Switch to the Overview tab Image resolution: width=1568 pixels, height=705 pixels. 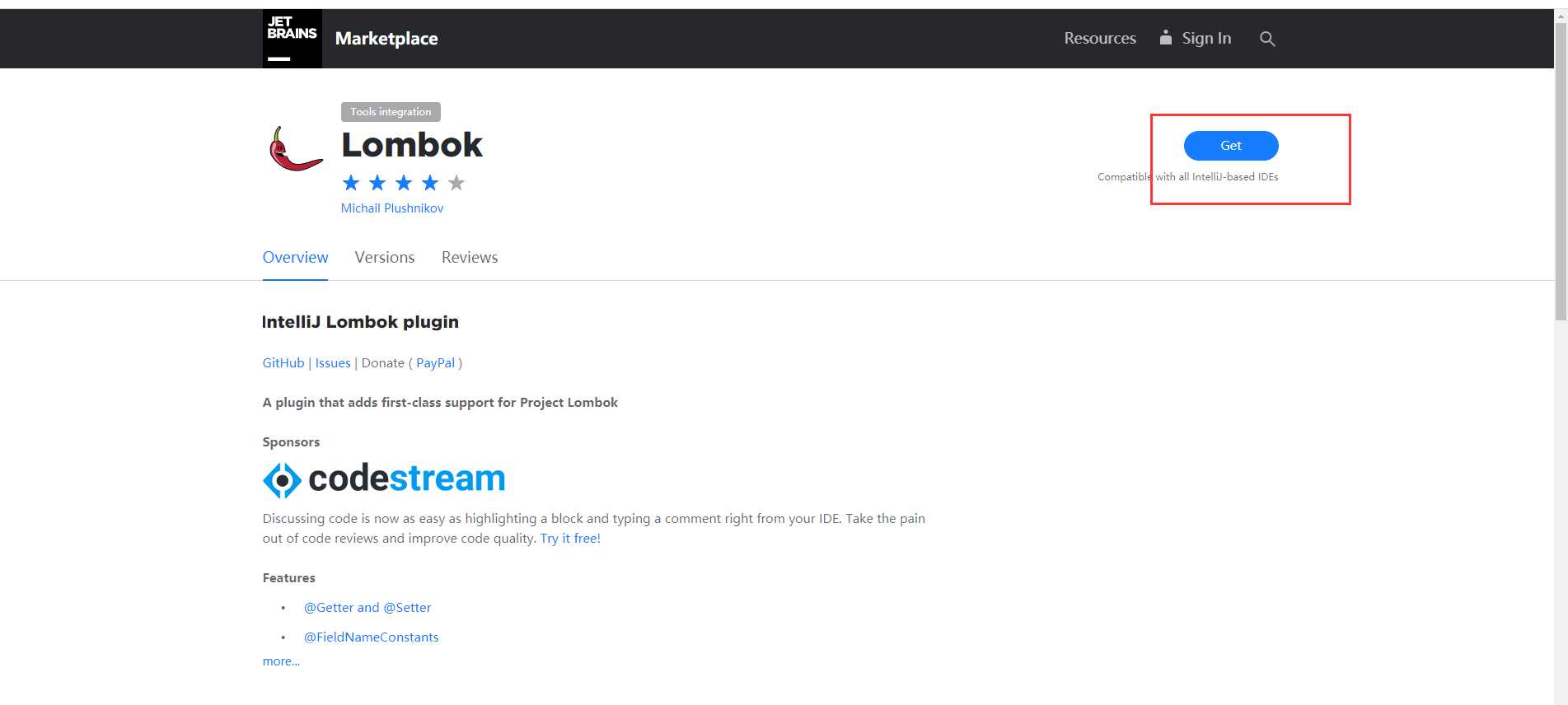pos(295,257)
